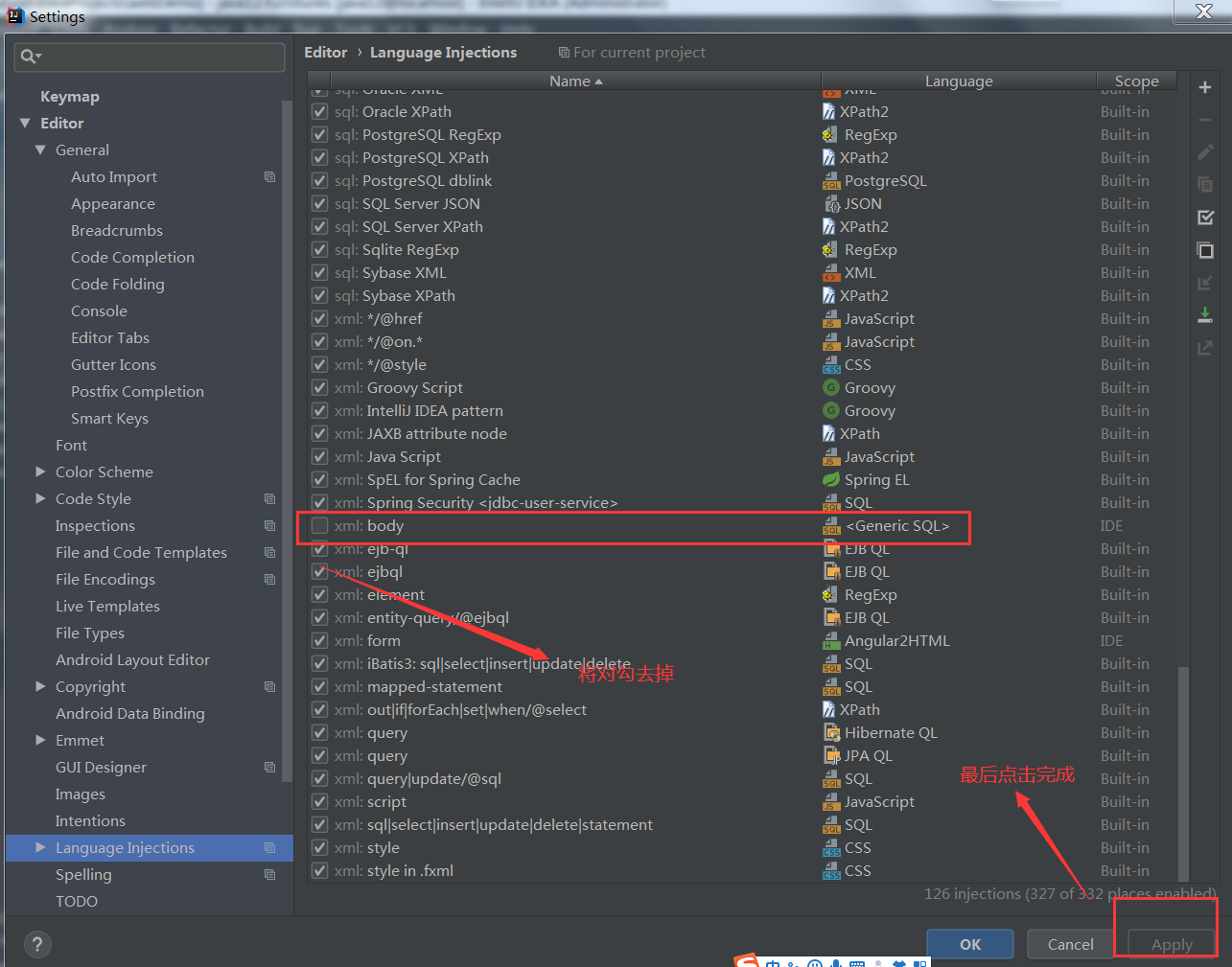This screenshot has height=967, width=1232.
Task: Uncheck xml: script injection
Action: point(319,801)
